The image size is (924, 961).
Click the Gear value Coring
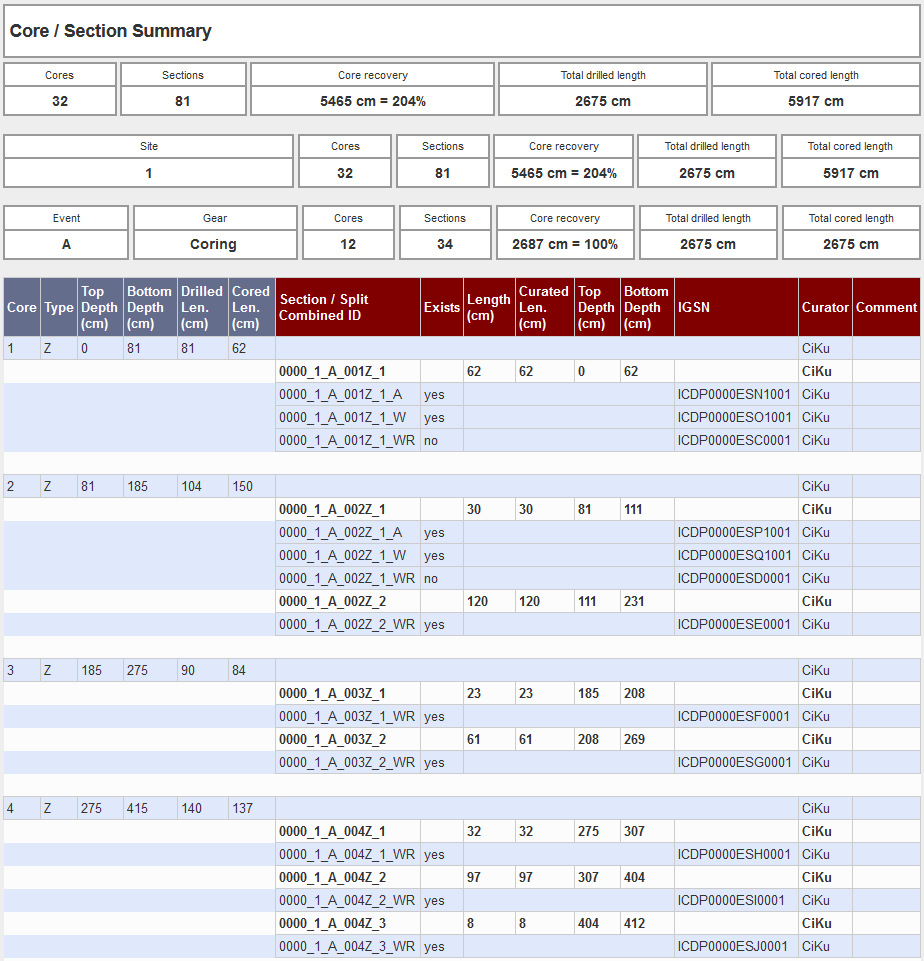[x=214, y=244]
